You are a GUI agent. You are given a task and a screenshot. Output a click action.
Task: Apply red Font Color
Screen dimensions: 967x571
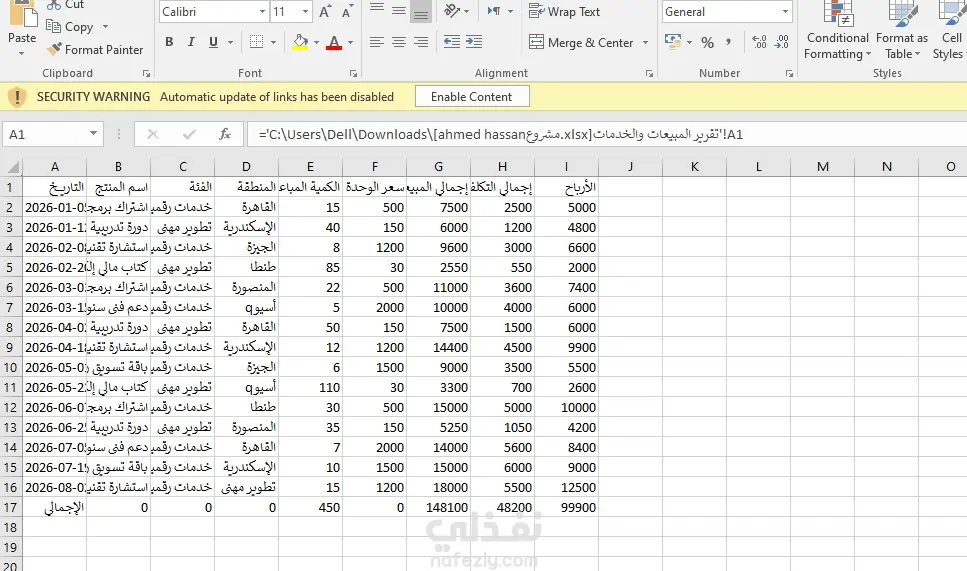click(x=334, y=42)
